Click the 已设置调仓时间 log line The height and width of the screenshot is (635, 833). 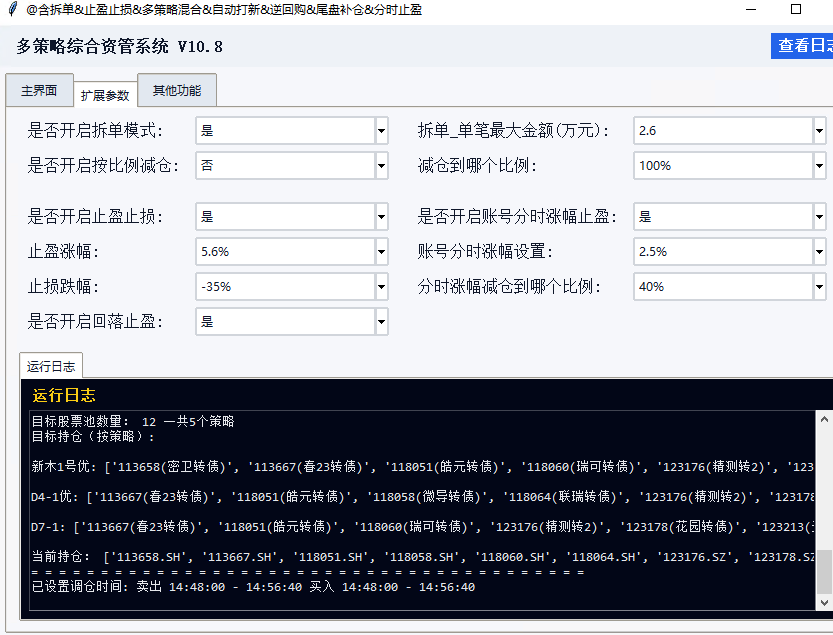[x=253, y=587]
